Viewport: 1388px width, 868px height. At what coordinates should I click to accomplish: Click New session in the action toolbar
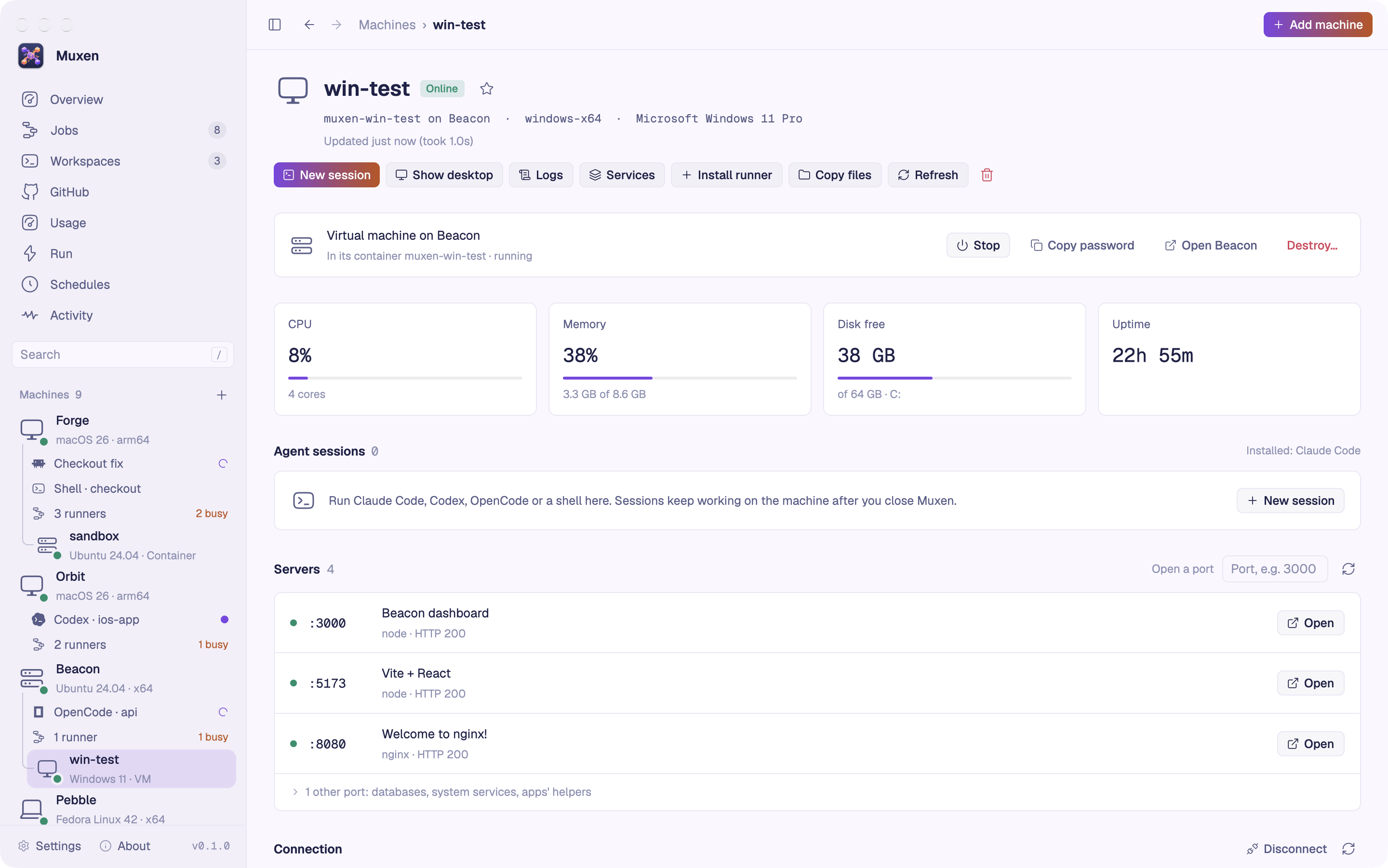[326, 174]
